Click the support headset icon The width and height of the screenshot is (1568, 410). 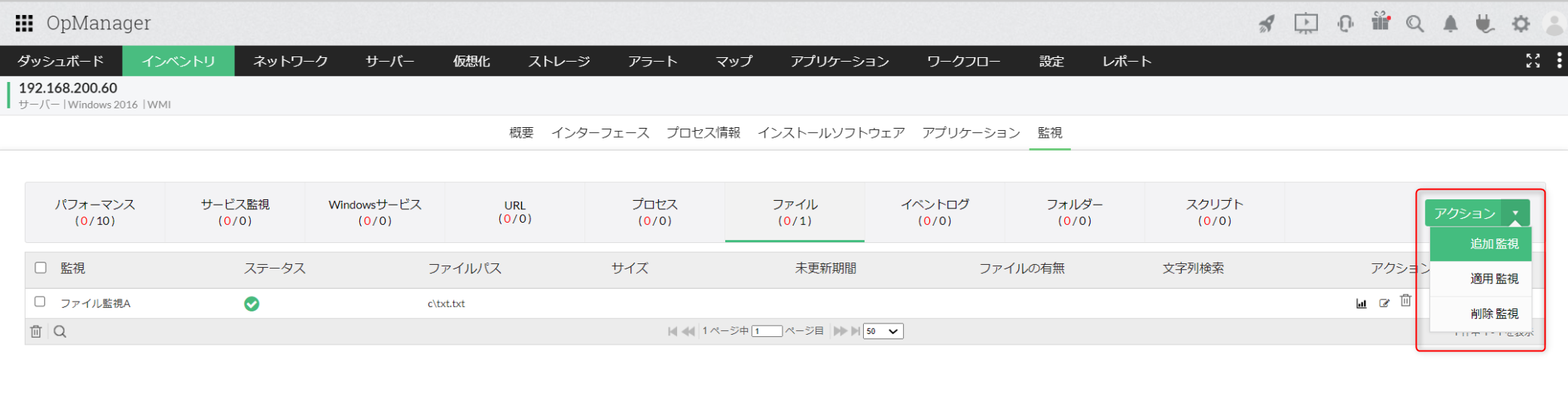(x=1345, y=23)
